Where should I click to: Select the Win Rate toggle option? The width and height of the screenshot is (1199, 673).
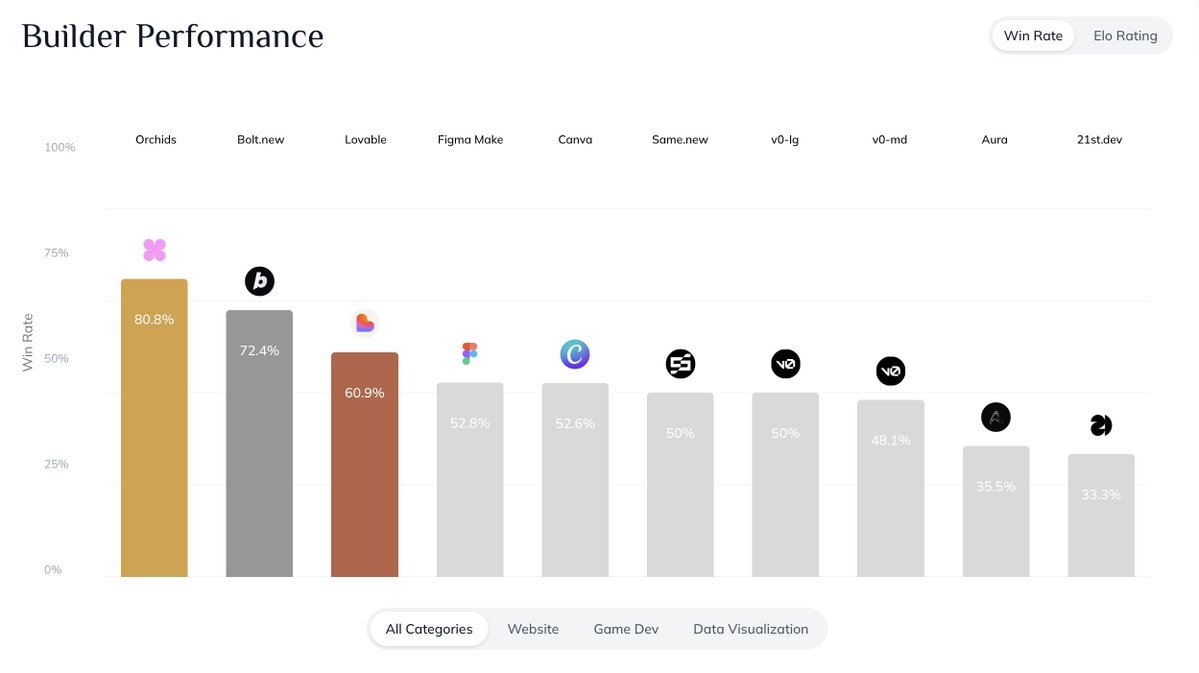coord(1033,36)
